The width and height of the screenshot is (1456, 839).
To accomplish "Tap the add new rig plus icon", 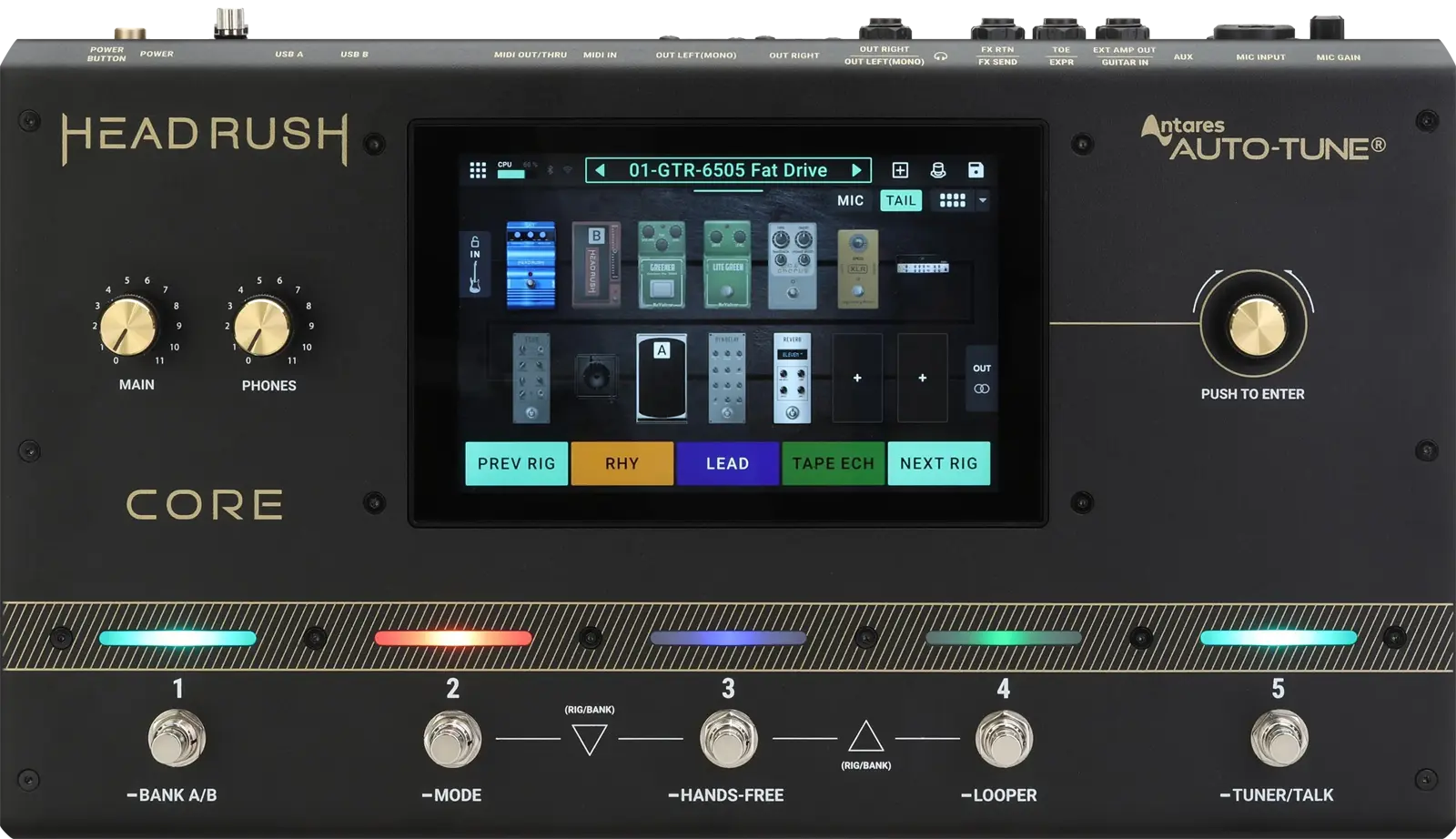I will pos(900,170).
